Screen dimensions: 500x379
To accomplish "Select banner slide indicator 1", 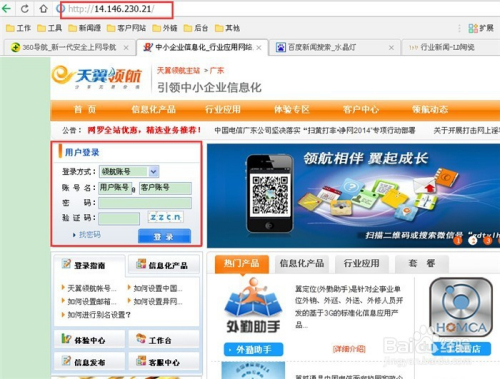I will click(458, 240).
